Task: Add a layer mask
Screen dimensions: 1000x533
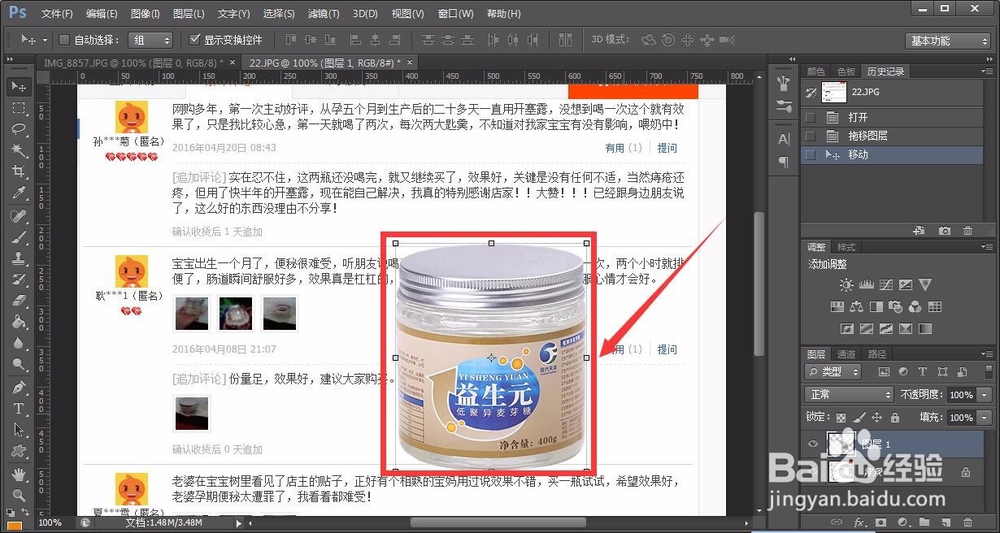Action: tap(881, 522)
